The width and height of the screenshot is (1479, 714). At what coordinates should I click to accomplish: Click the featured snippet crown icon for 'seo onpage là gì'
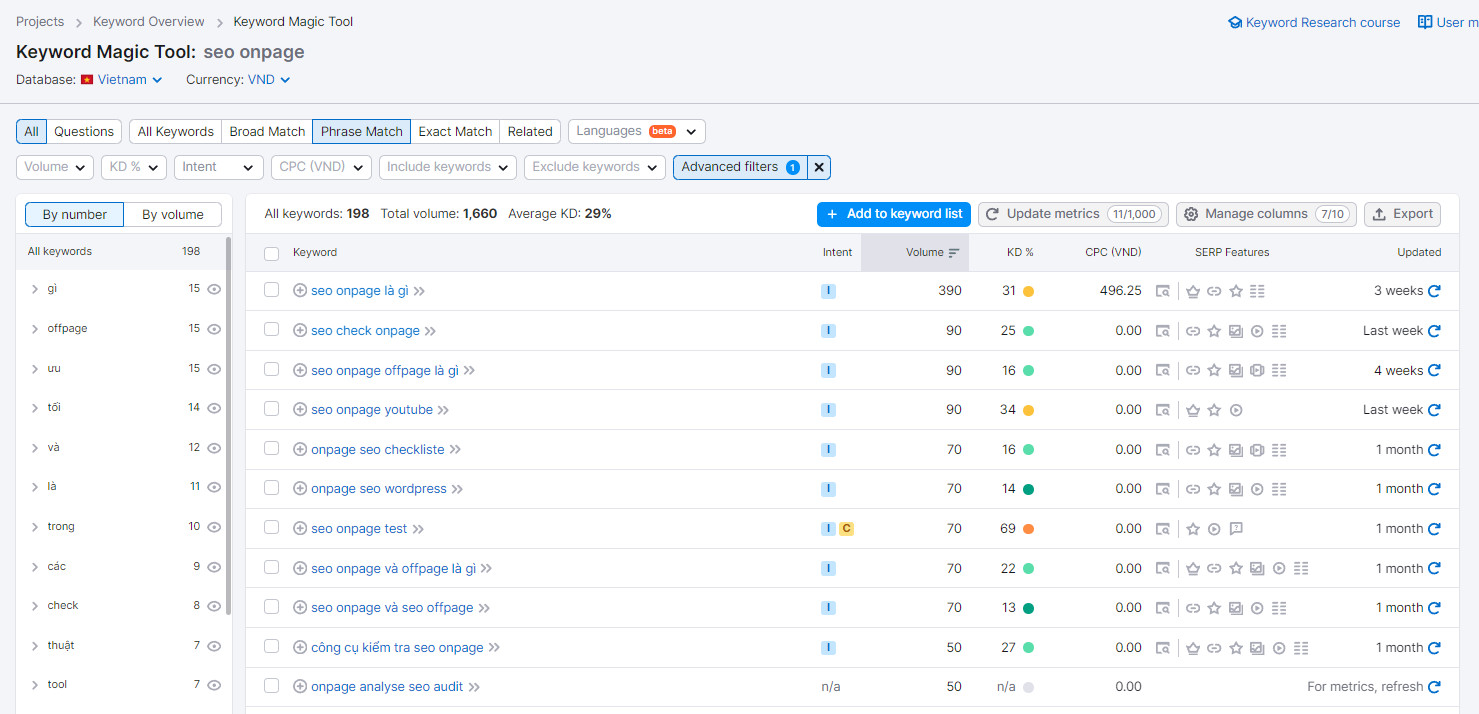click(1192, 291)
